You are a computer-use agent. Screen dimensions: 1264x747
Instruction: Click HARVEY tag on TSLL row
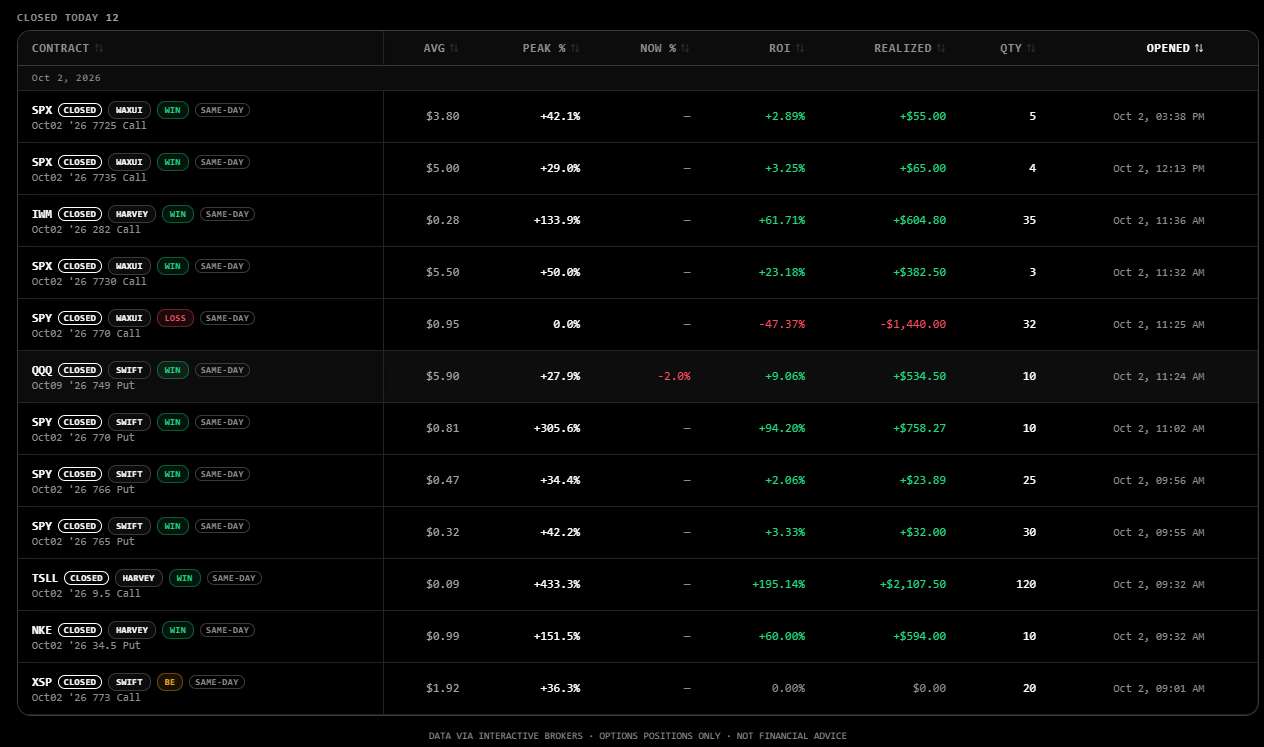(139, 578)
